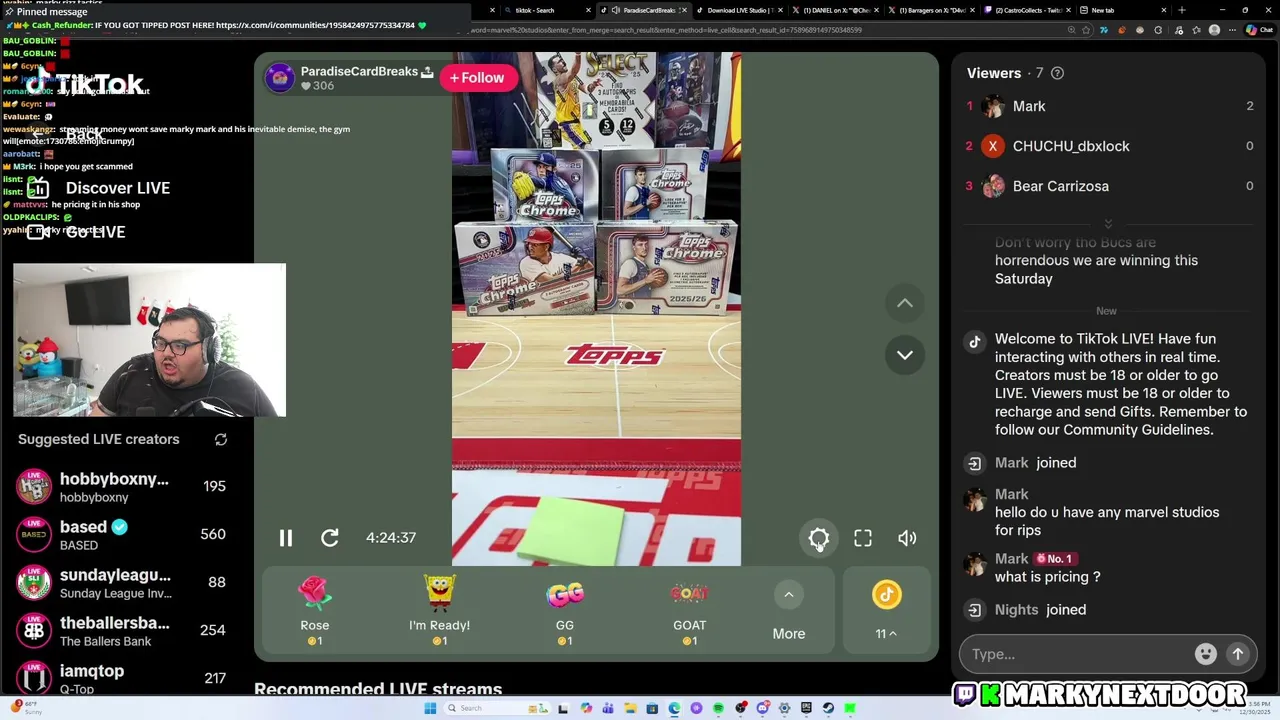Open Spotify from taskbar
Screen dimensions: 1280x720
pyautogui.click(x=718, y=708)
